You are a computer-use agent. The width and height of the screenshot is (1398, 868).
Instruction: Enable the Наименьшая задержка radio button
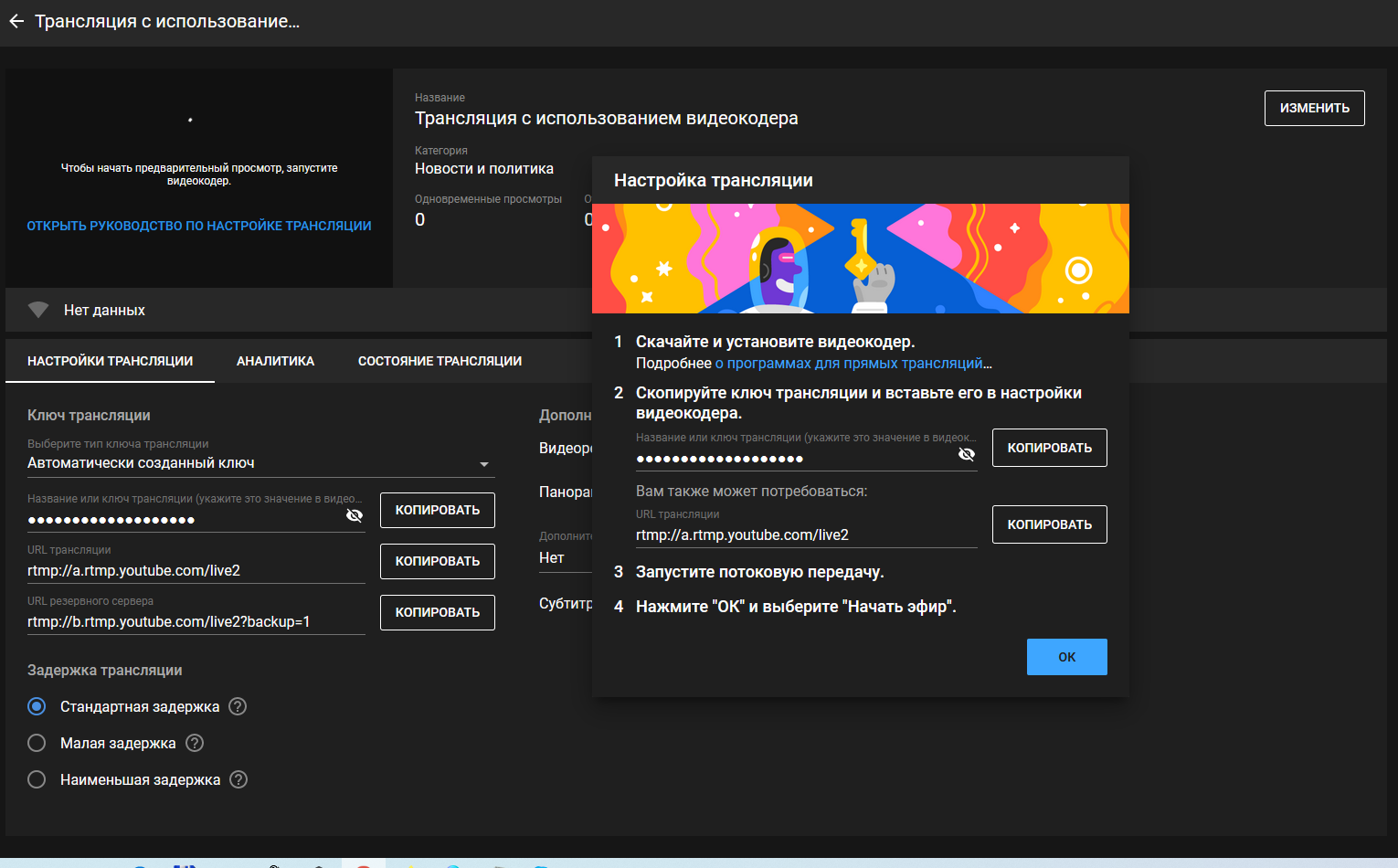pos(37,779)
